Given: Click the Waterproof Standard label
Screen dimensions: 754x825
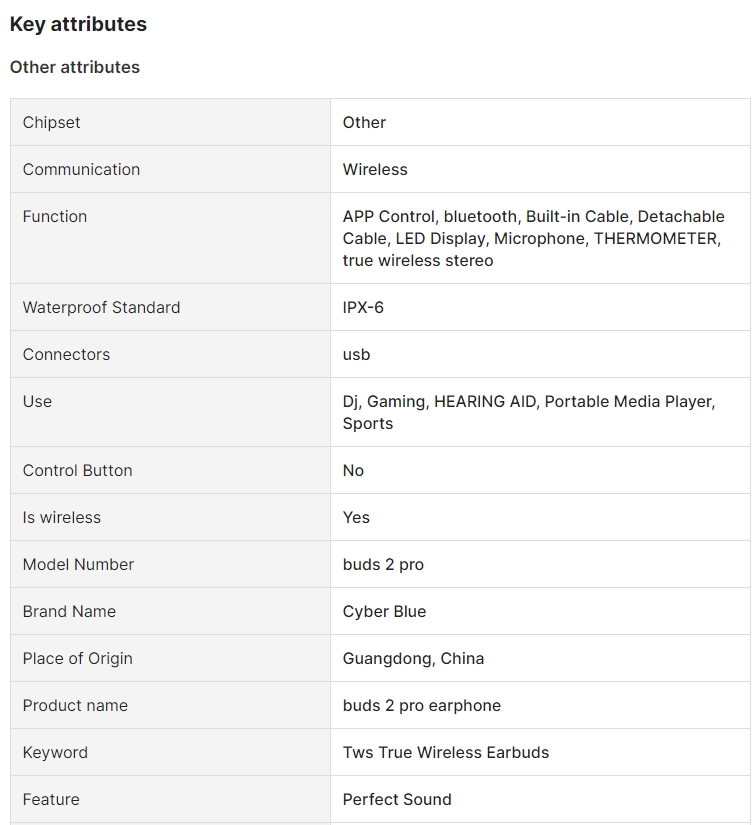Looking at the screenshot, I should point(102,307).
